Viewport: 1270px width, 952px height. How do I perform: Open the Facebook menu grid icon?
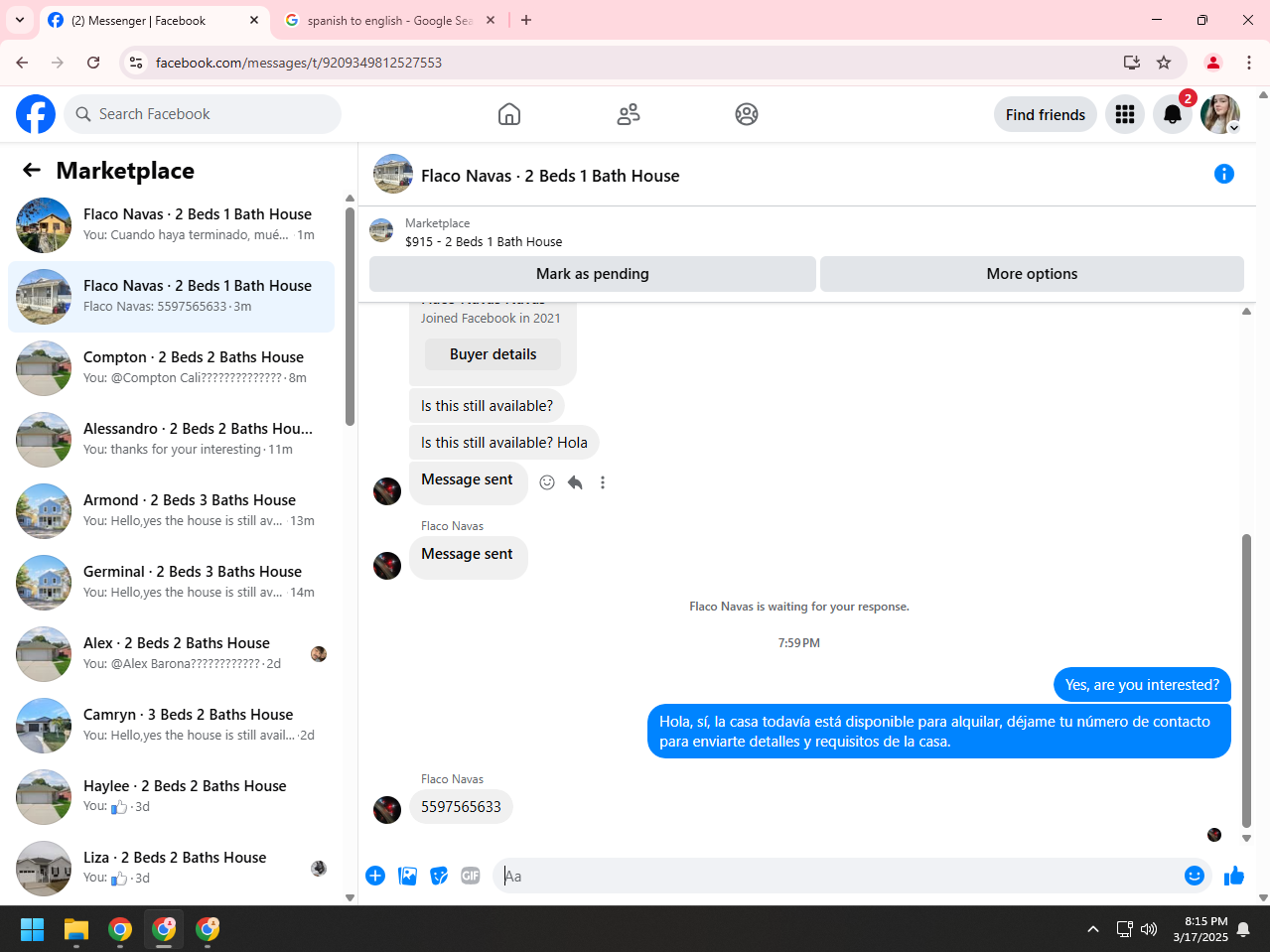tap(1125, 114)
